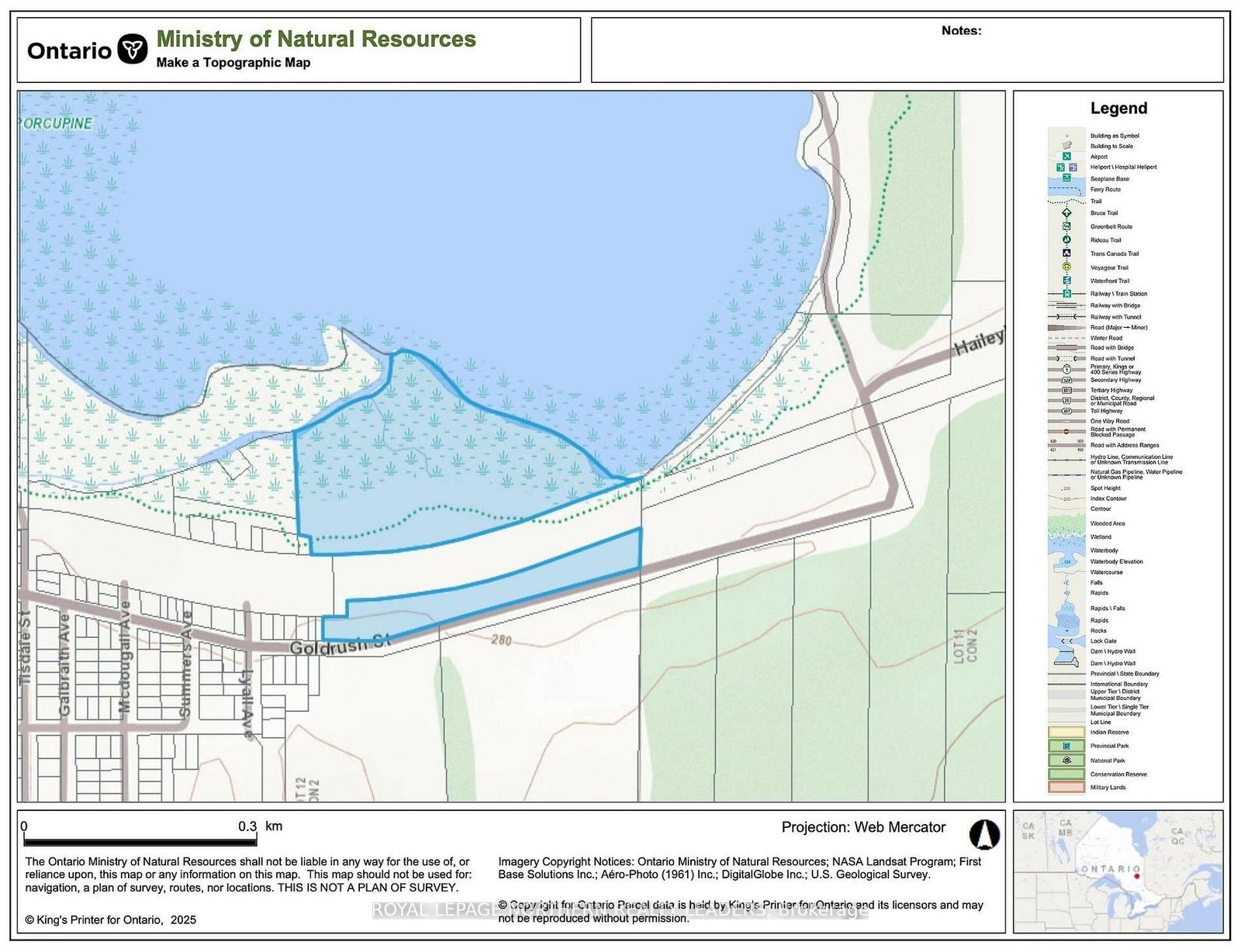Click the Porcupine lake label

click(56, 123)
